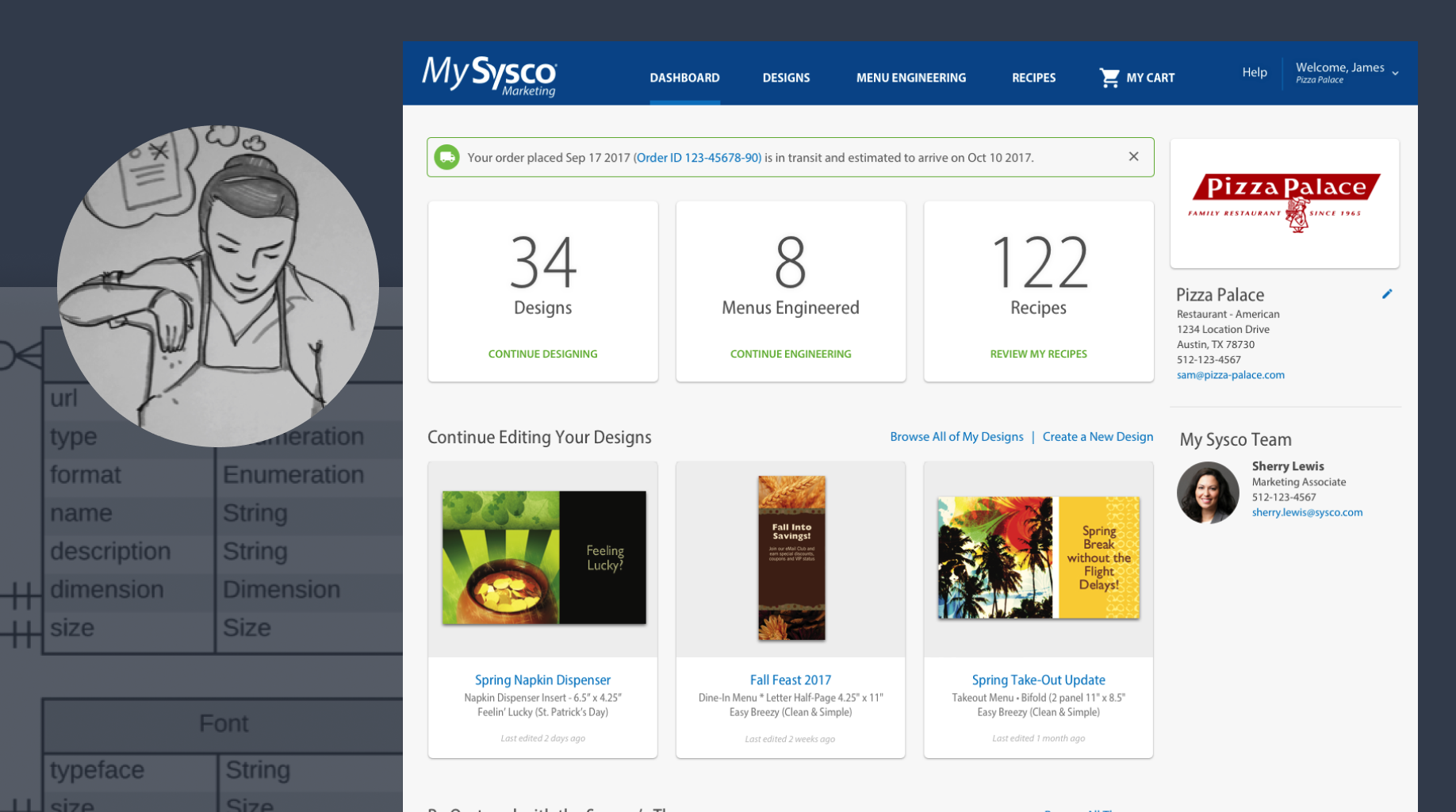Viewport: 1456px width, 812px height.
Task: Click the Help link
Action: (1254, 72)
